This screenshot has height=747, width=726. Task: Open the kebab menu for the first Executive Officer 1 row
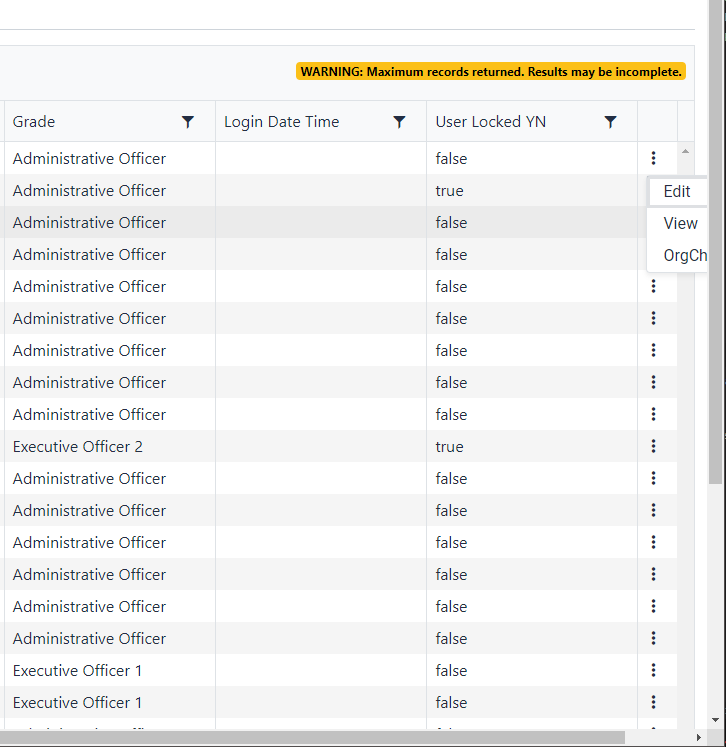click(653, 670)
